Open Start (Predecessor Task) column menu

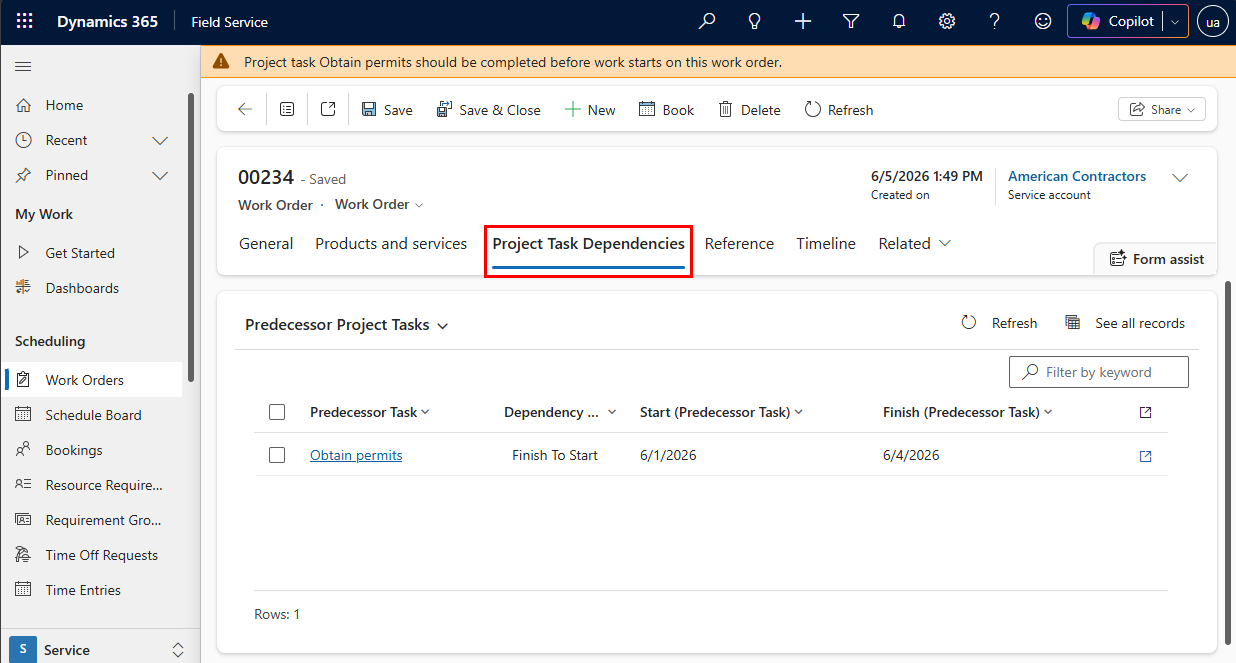722,412
